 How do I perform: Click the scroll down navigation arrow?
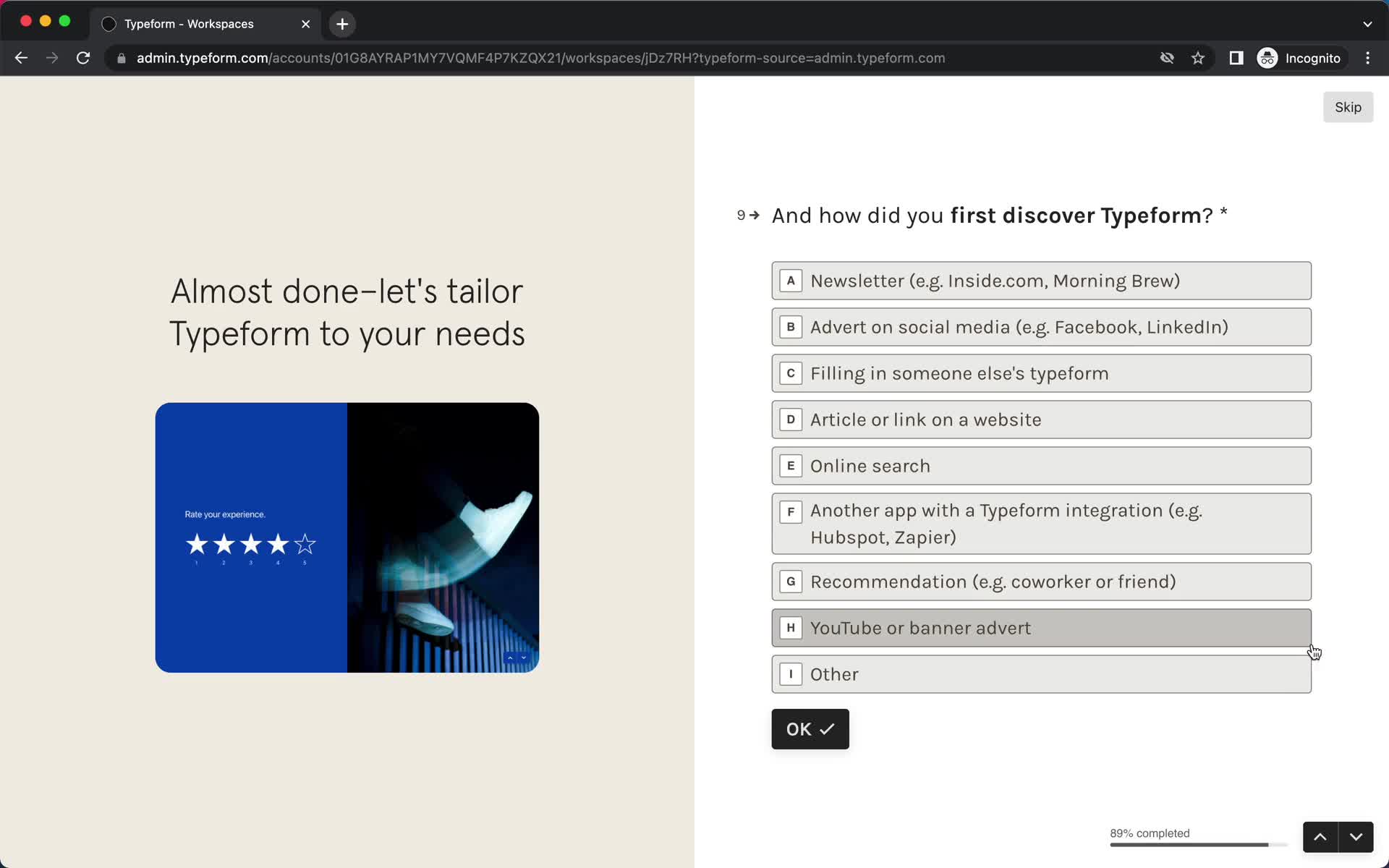click(1357, 837)
